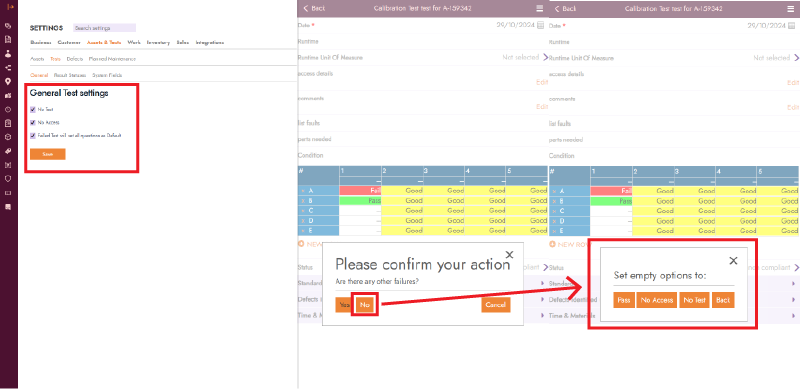Switch to the Inventory settings tab
800x389 pixels.
pyautogui.click(x=158, y=42)
